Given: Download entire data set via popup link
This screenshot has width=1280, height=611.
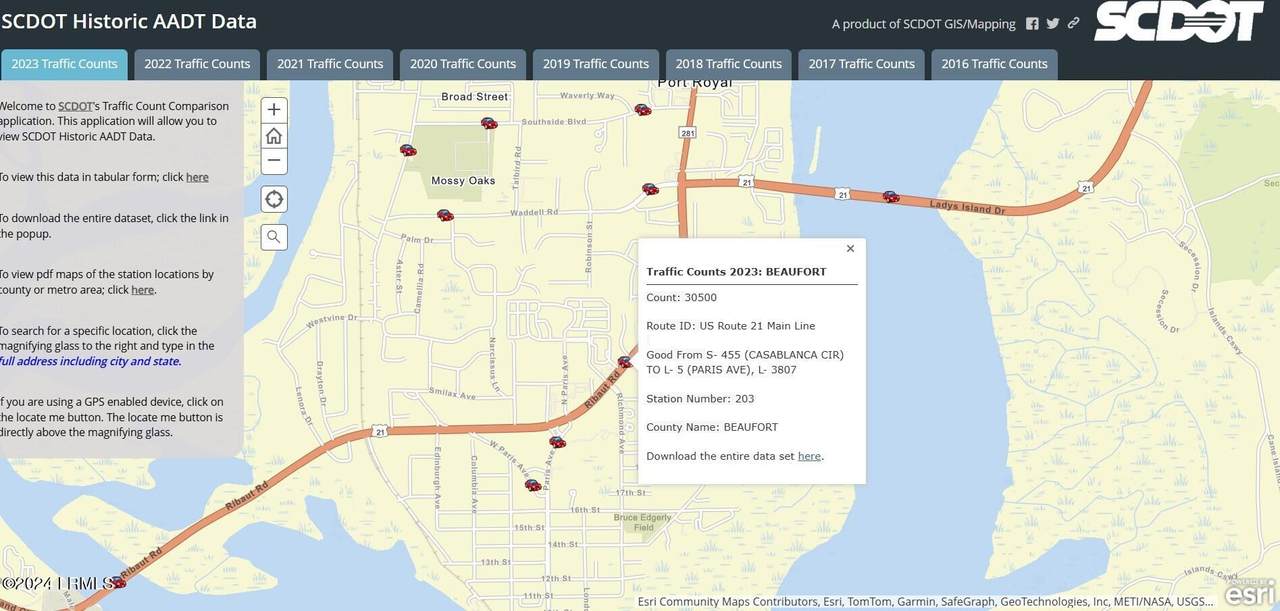Looking at the screenshot, I should [x=809, y=456].
